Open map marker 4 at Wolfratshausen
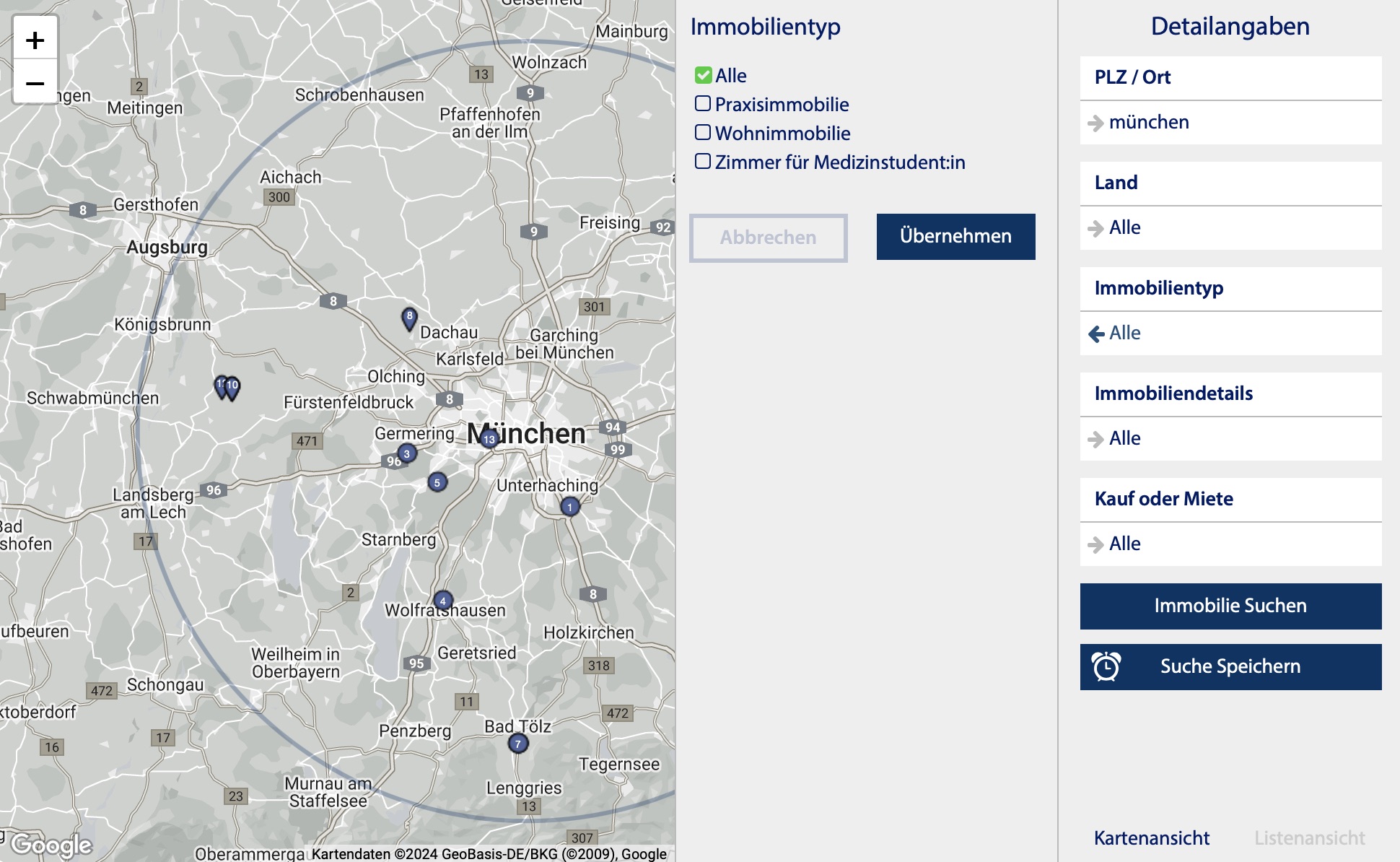Image resolution: width=1400 pixels, height=862 pixels. (443, 600)
